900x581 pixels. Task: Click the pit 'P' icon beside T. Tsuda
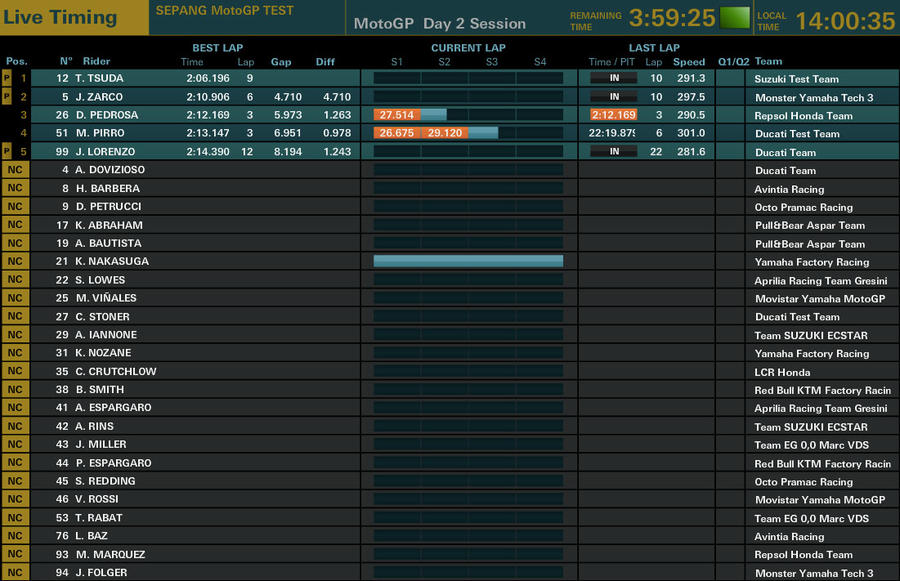[7, 78]
